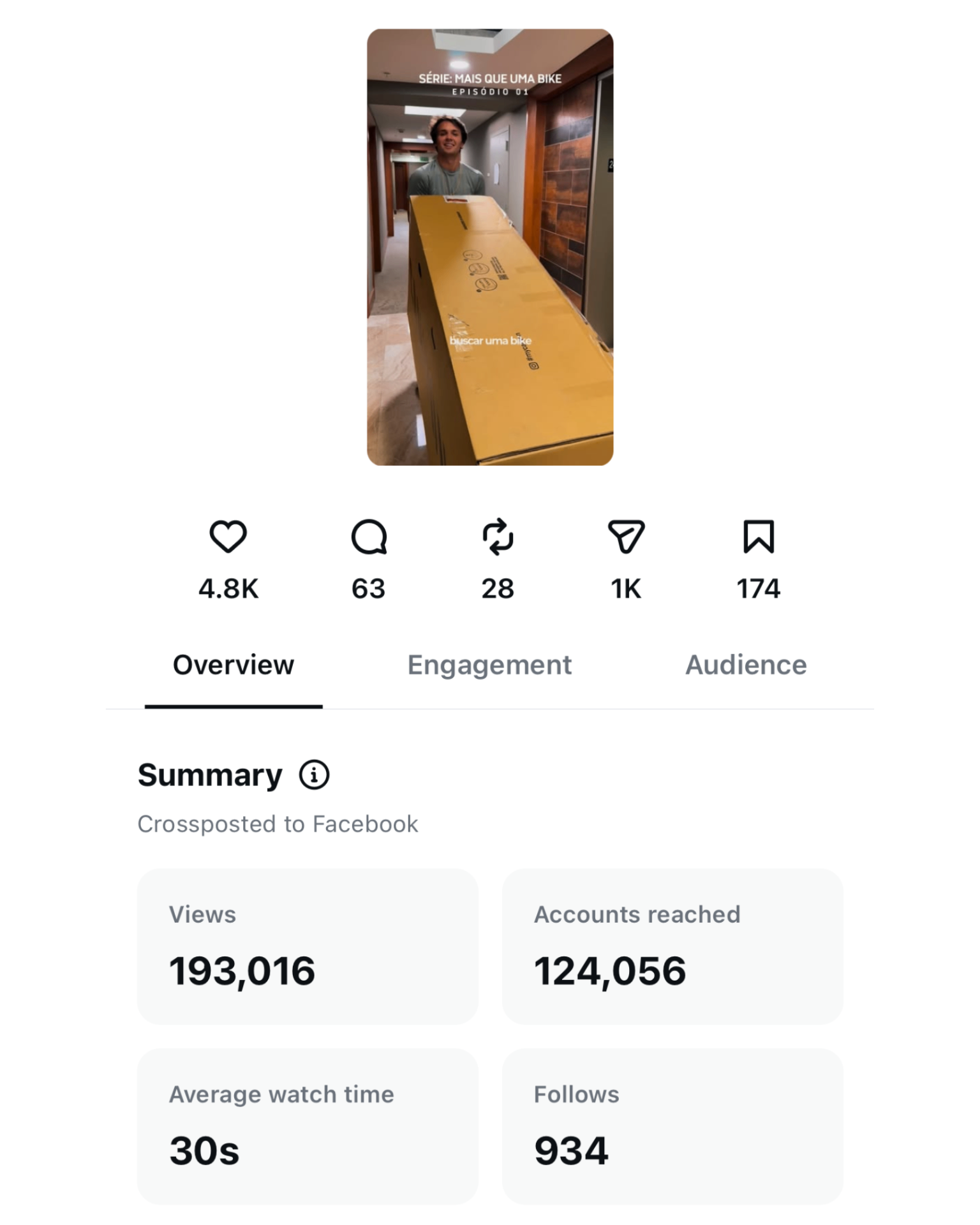Click the 174 saves count
Screen dimensions: 980x1225
[x=759, y=588]
